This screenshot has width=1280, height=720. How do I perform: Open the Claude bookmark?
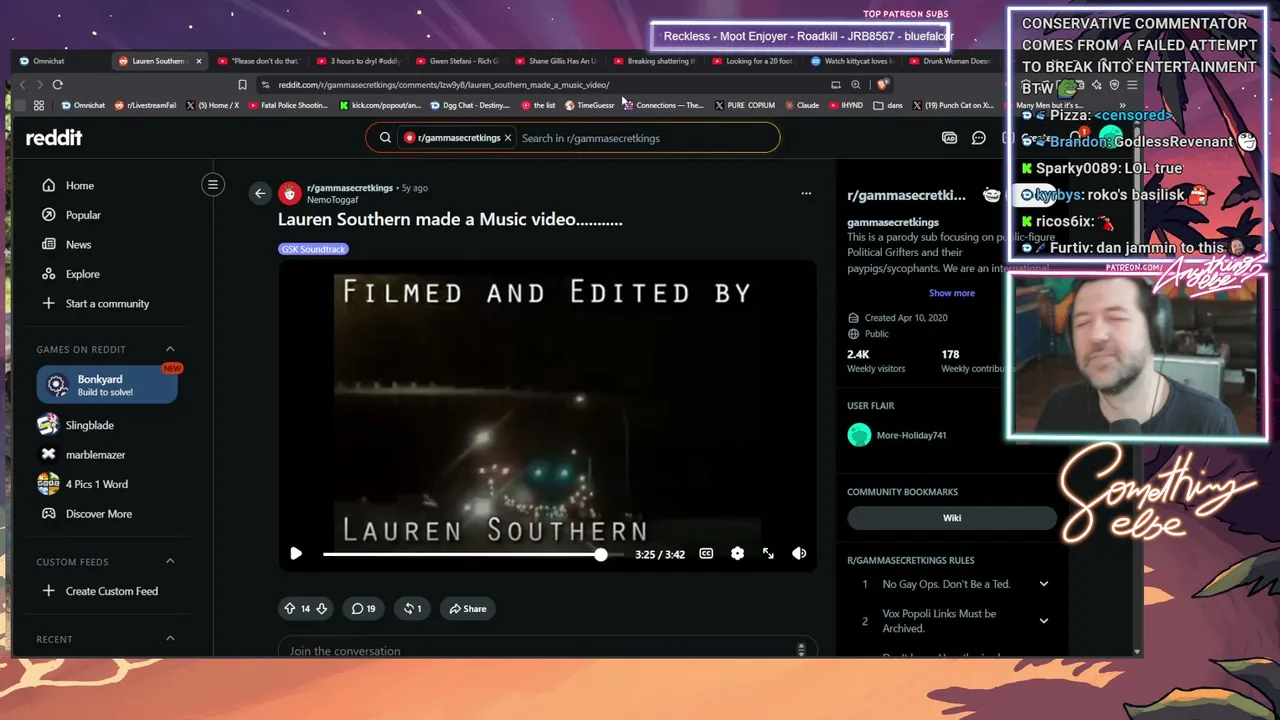click(802, 105)
